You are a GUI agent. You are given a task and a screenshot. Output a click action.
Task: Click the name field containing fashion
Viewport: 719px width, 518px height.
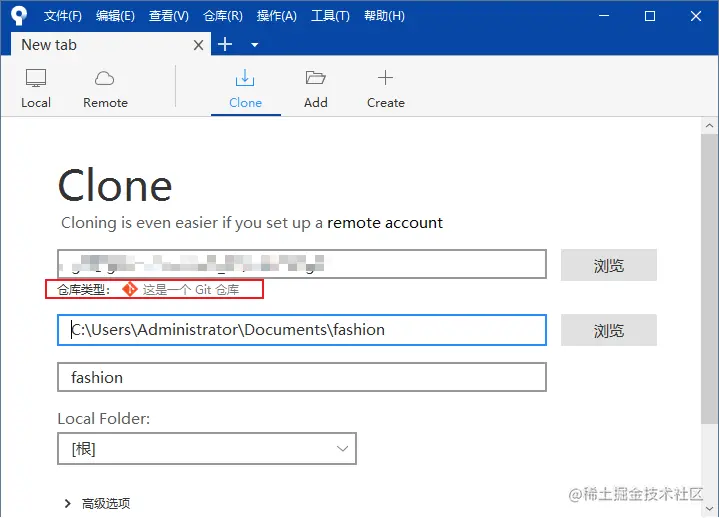click(x=302, y=377)
